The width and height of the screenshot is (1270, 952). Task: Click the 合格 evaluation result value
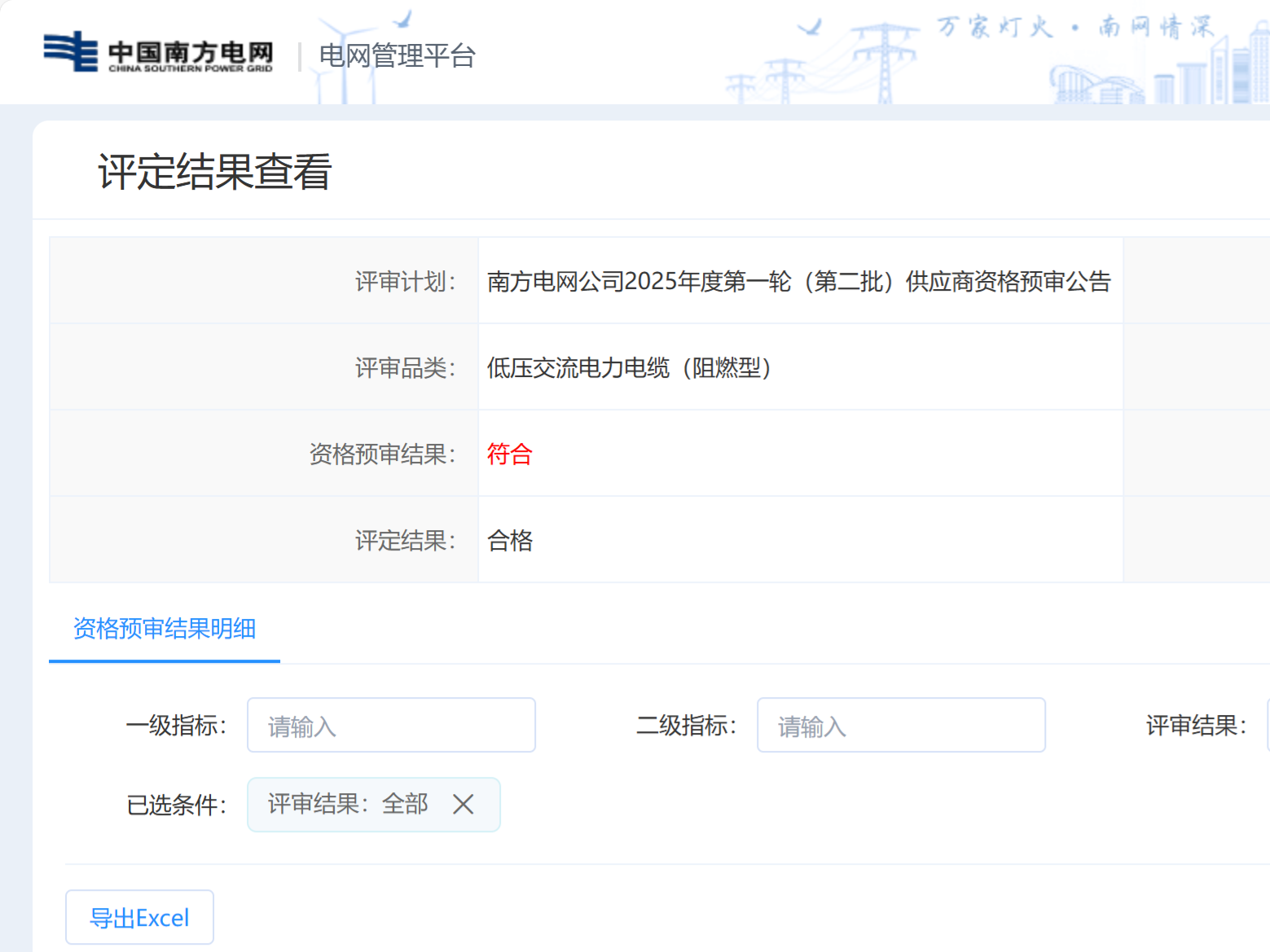point(509,540)
